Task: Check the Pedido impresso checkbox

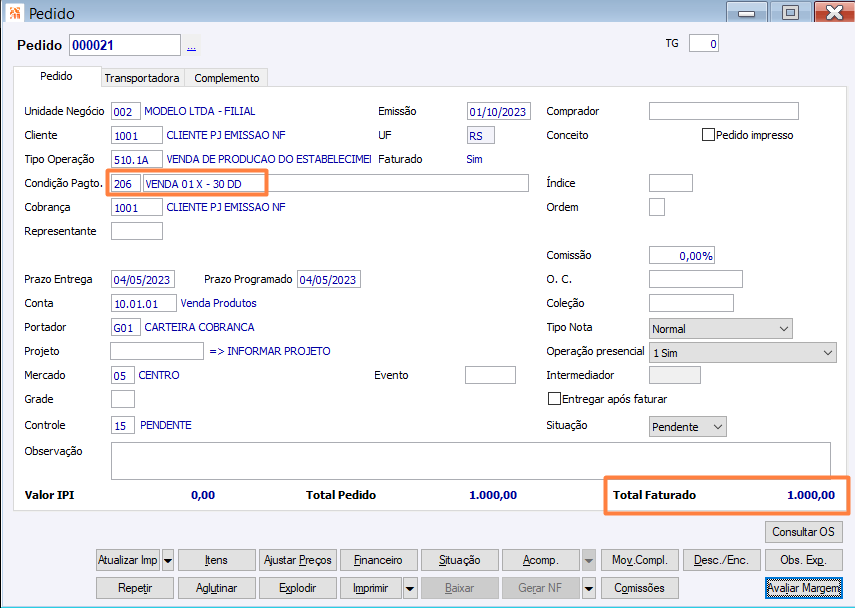Action: click(x=708, y=135)
